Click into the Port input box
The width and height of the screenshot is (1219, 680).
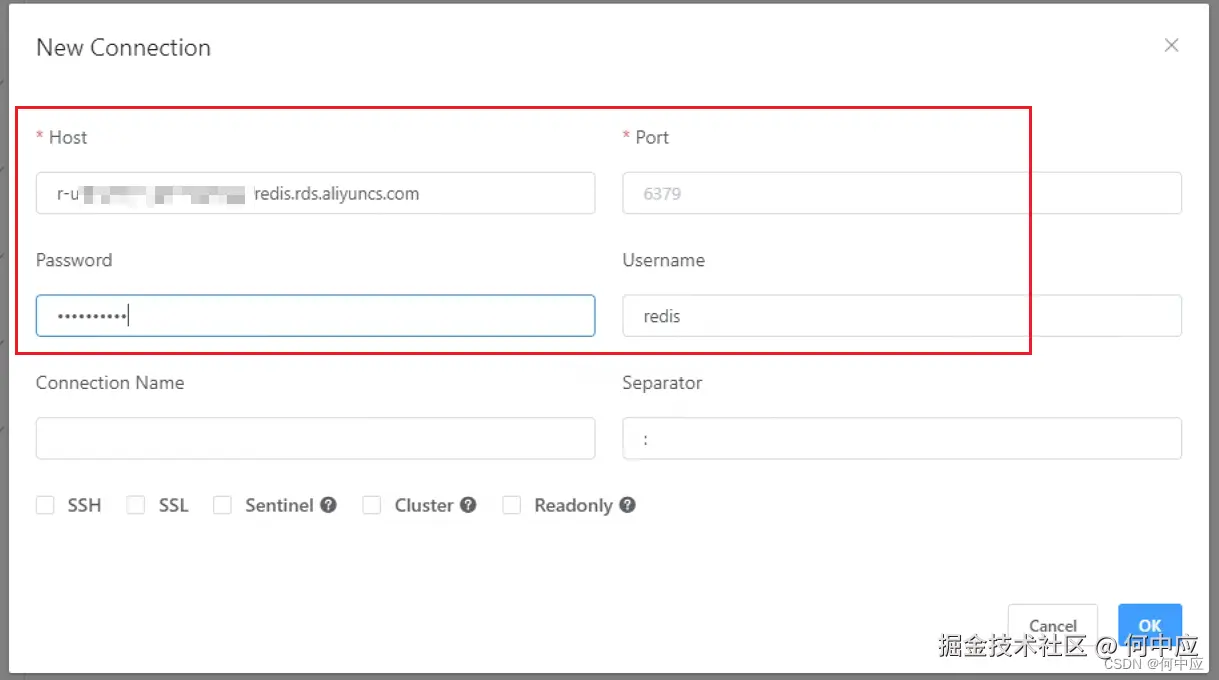tap(901, 193)
